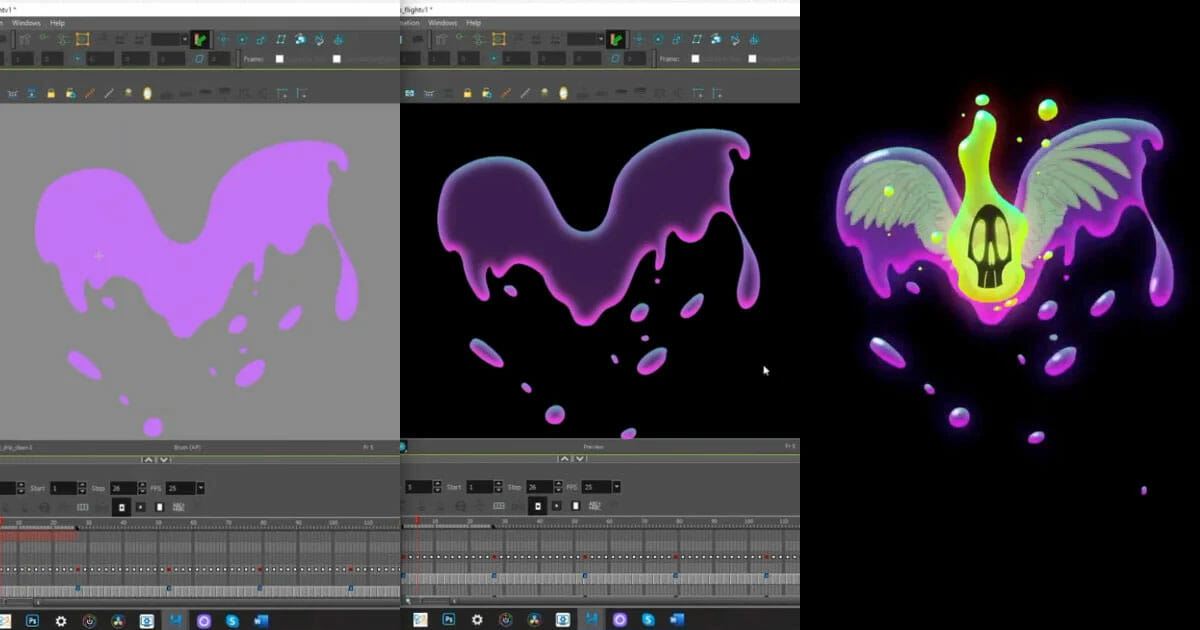Click the highlighted green brush preview icon
The image size is (1200, 630).
(199, 39)
